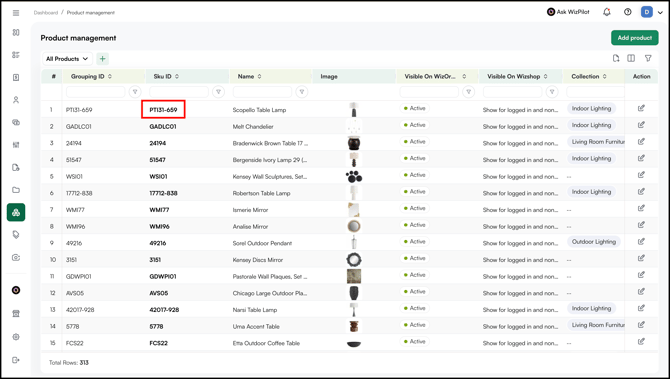Expand the user account chevron
This screenshot has width=670, height=379.
click(x=660, y=12)
